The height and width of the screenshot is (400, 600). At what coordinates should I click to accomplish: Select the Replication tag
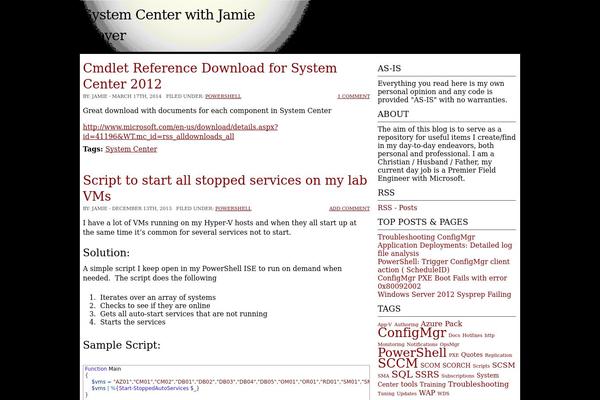498,355
